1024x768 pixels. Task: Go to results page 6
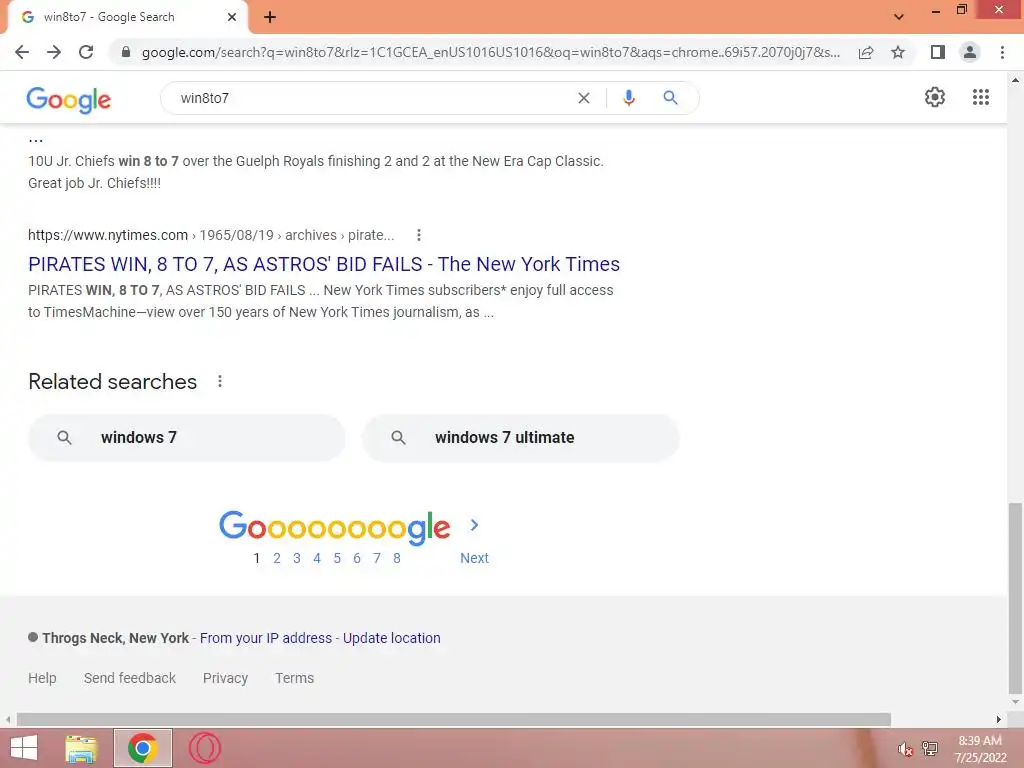click(357, 558)
